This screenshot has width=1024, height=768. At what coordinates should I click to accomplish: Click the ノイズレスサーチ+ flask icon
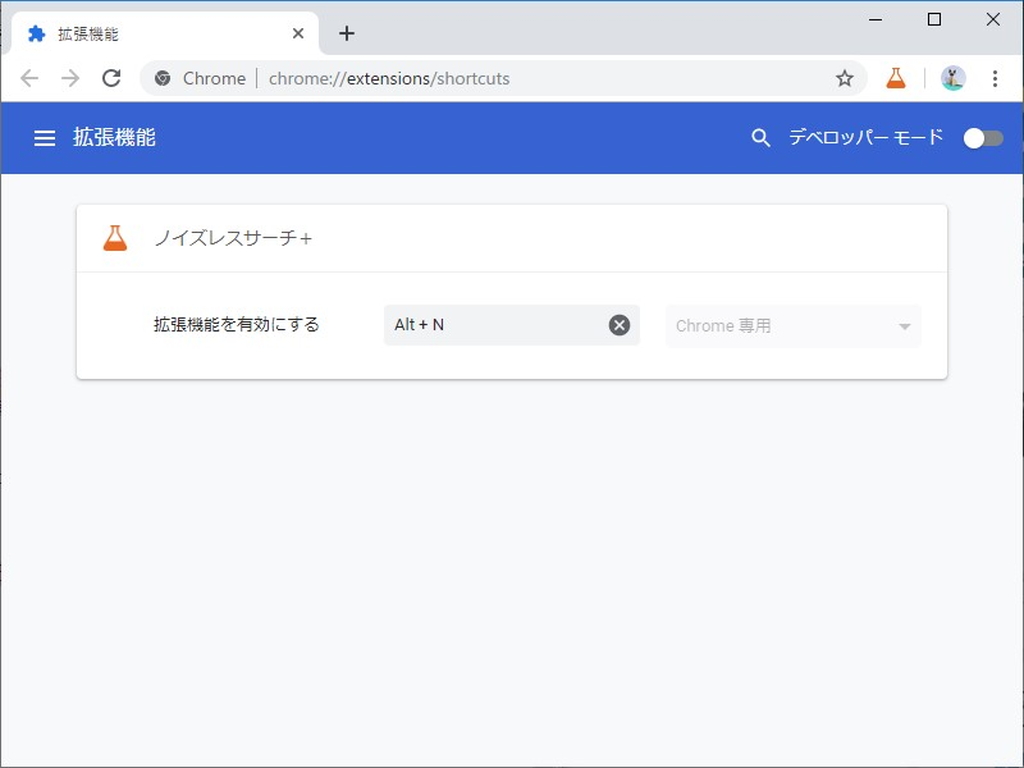tap(116, 237)
